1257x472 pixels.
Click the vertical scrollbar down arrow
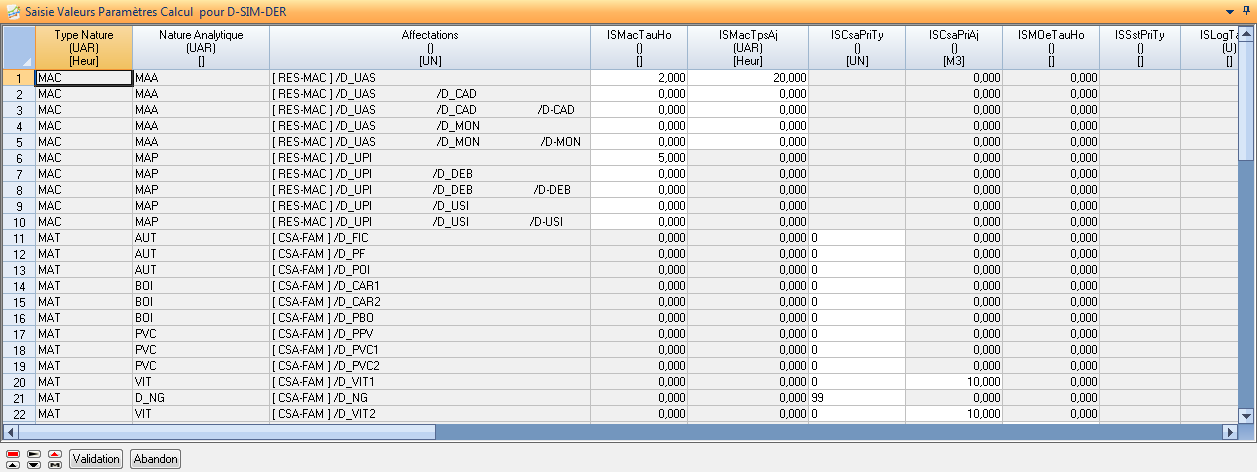(1246, 415)
